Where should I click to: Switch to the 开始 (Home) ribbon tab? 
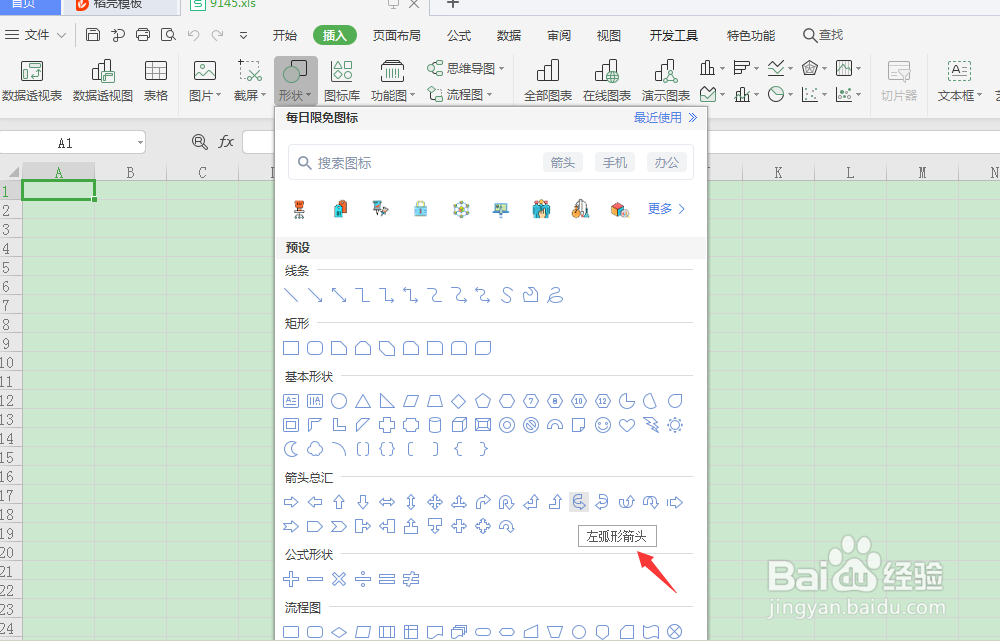point(284,36)
